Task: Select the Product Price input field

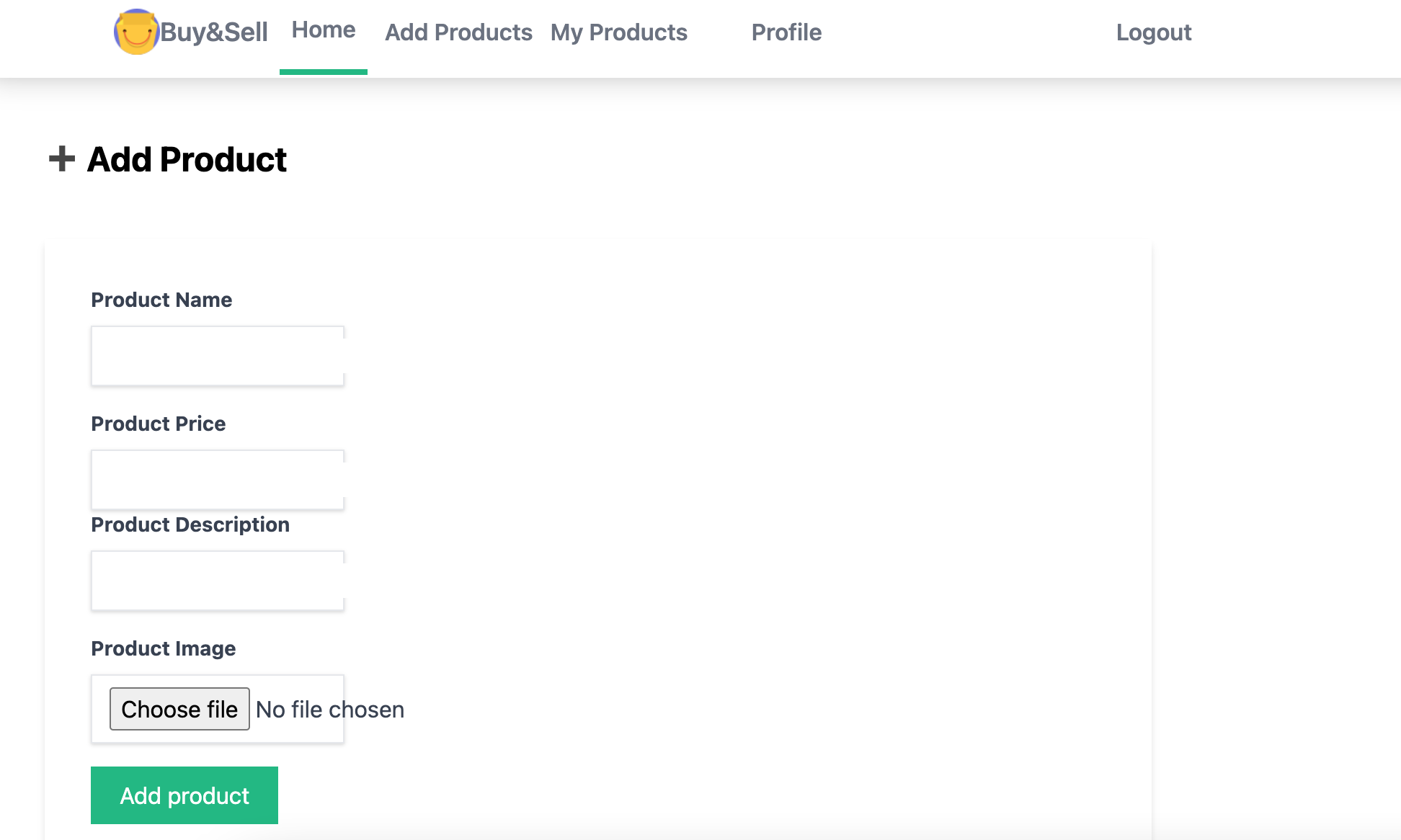Action: pos(216,479)
